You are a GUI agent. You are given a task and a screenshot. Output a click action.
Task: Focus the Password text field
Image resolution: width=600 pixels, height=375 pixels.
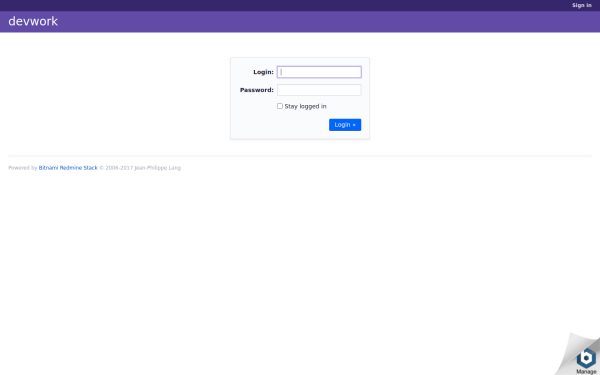(319, 90)
